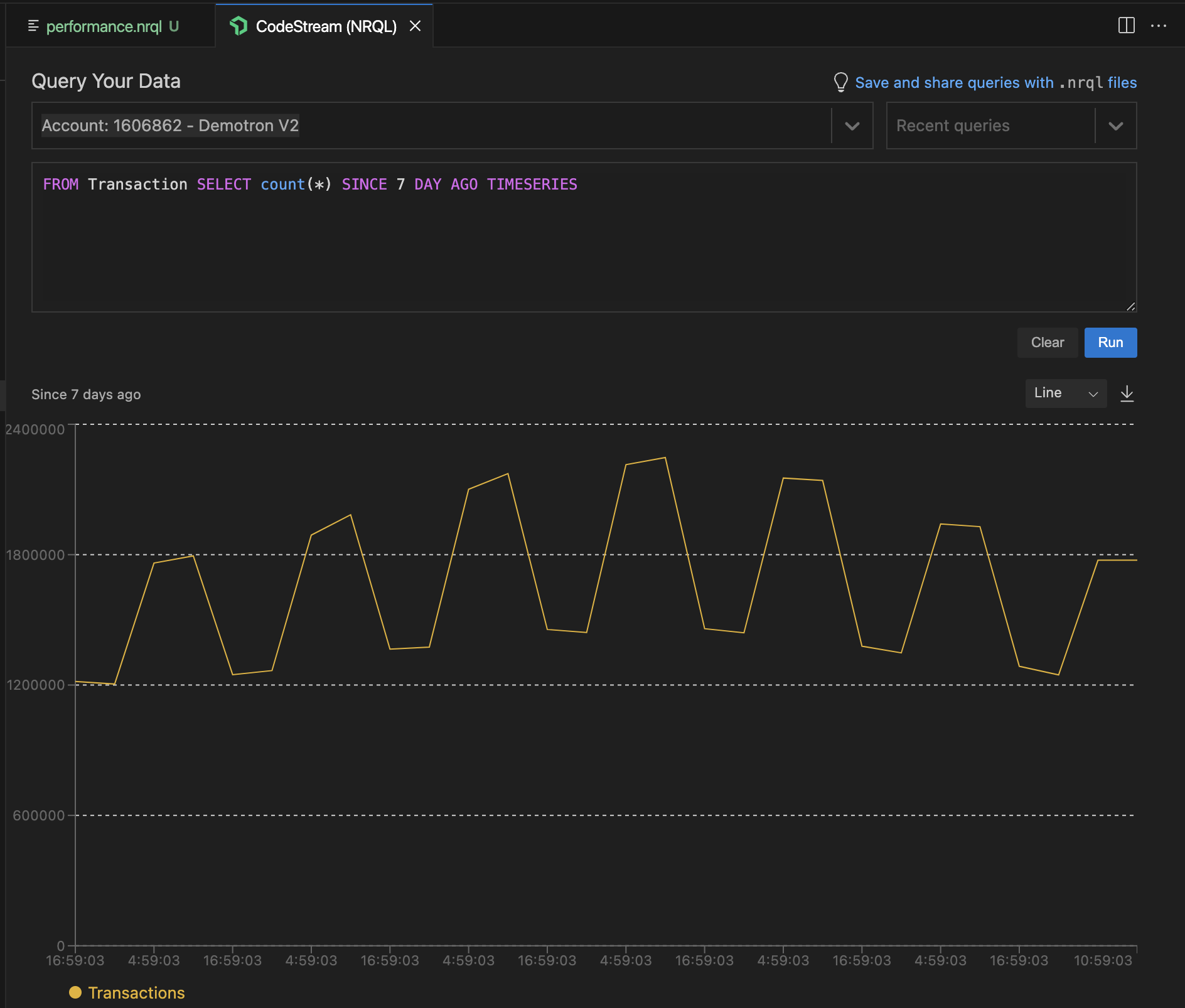Click the lightbulb tip icon

tap(840, 82)
